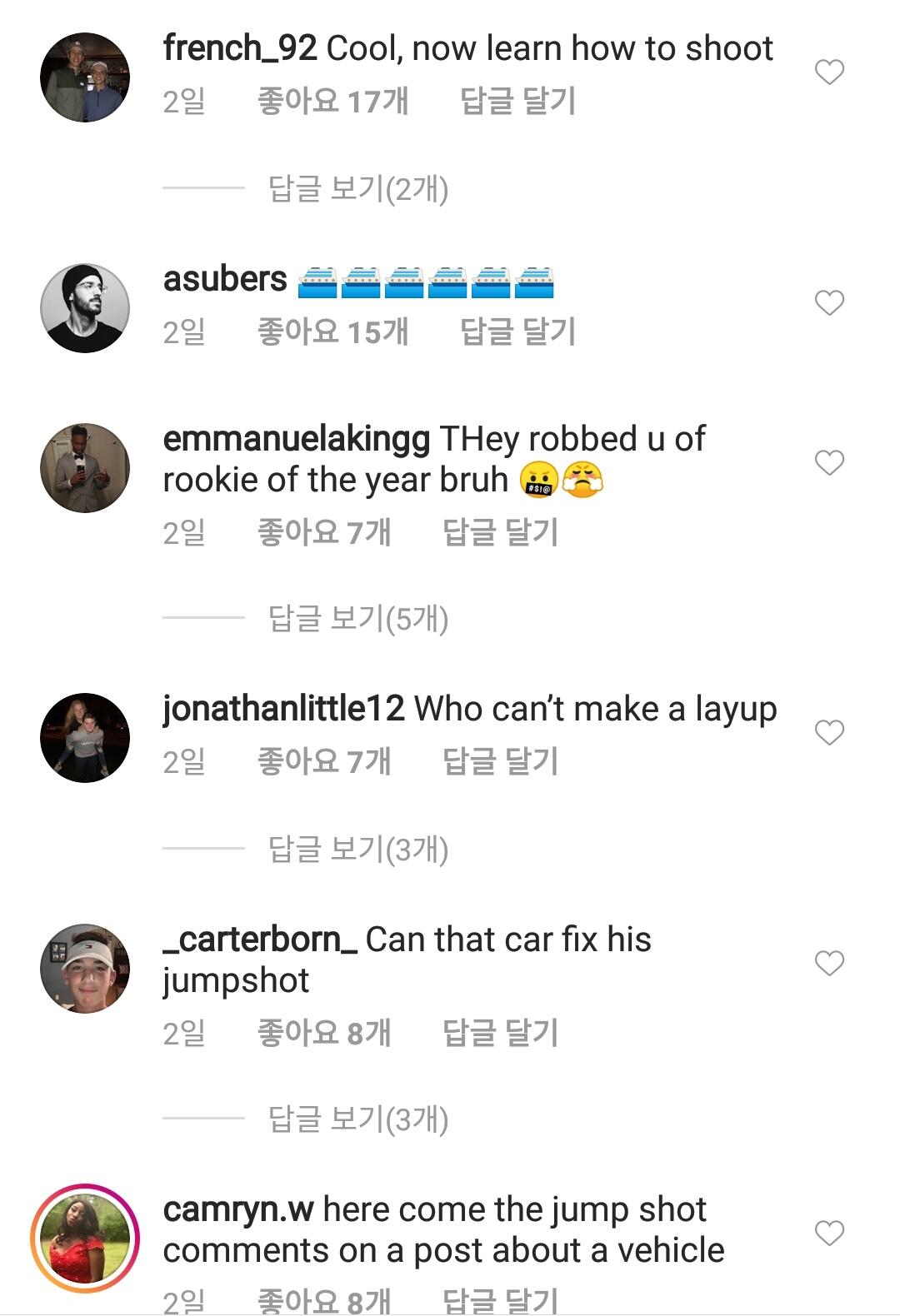900x1316 pixels.
Task: Reply to _carterborn_'s comment
Action: click(500, 1034)
